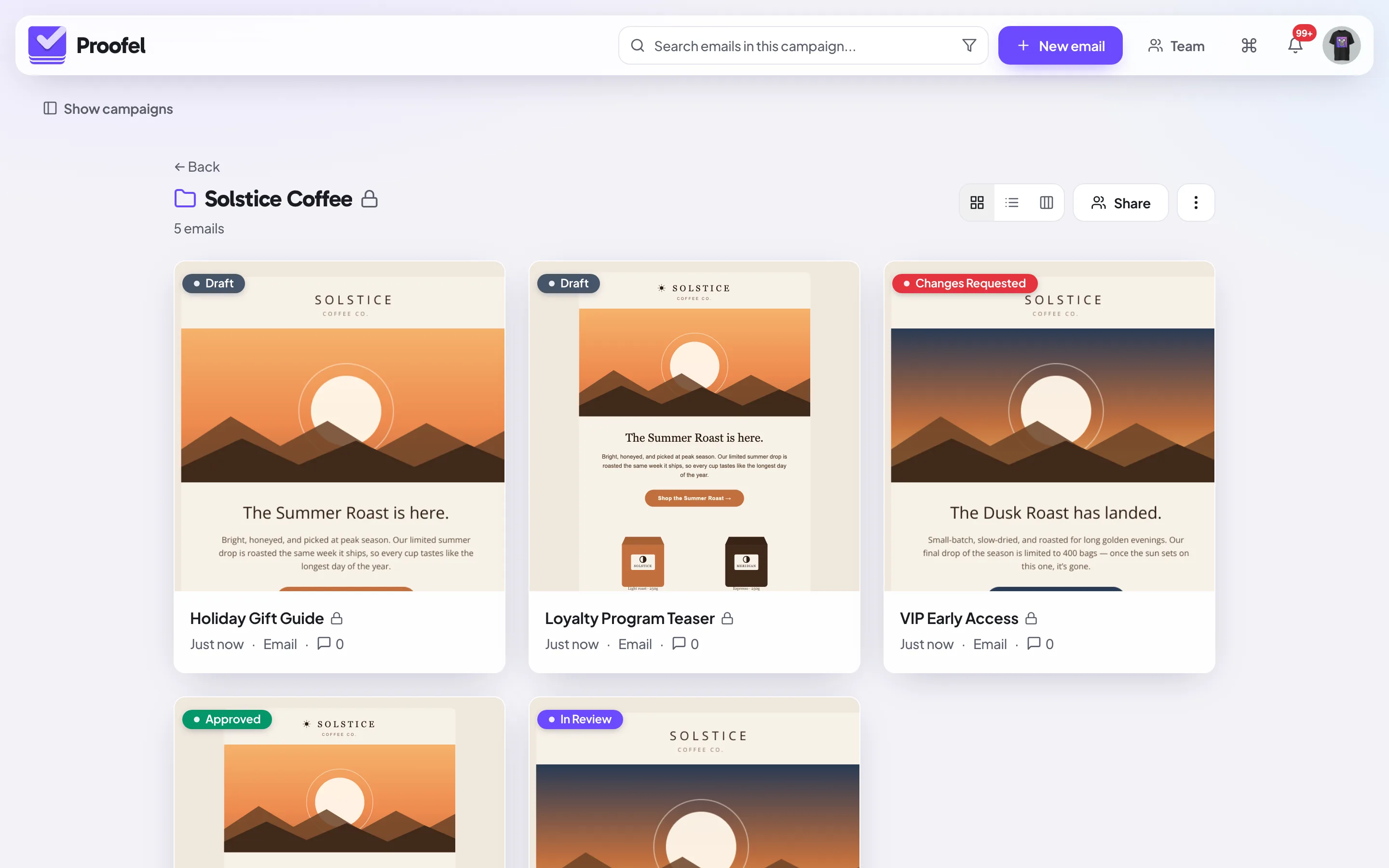This screenshot has height=868, width=1389.
Task: Click Draft badge on Loyalty Program Teaser
Action: tap(568, 283)
